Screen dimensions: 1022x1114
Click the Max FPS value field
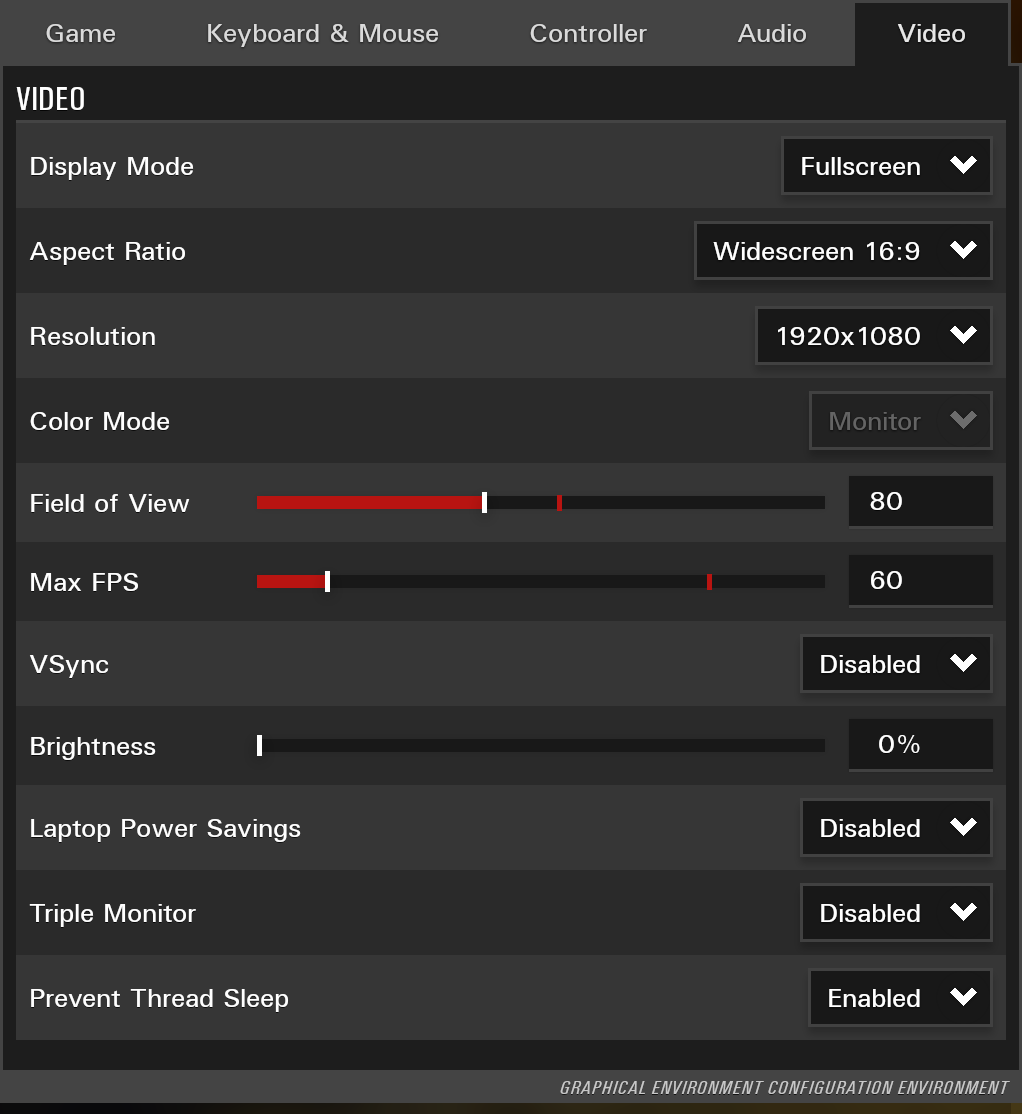click(x=920, y=580)
